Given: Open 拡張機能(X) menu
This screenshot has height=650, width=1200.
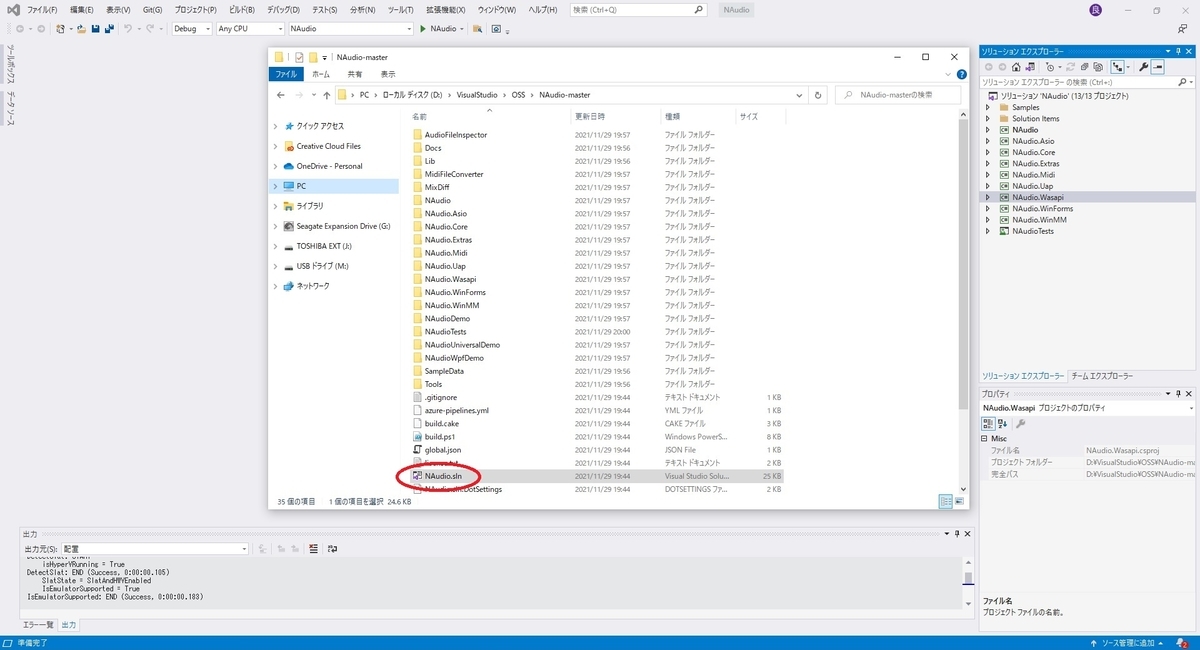Looking at the screenshot, I should click(447, 10).
